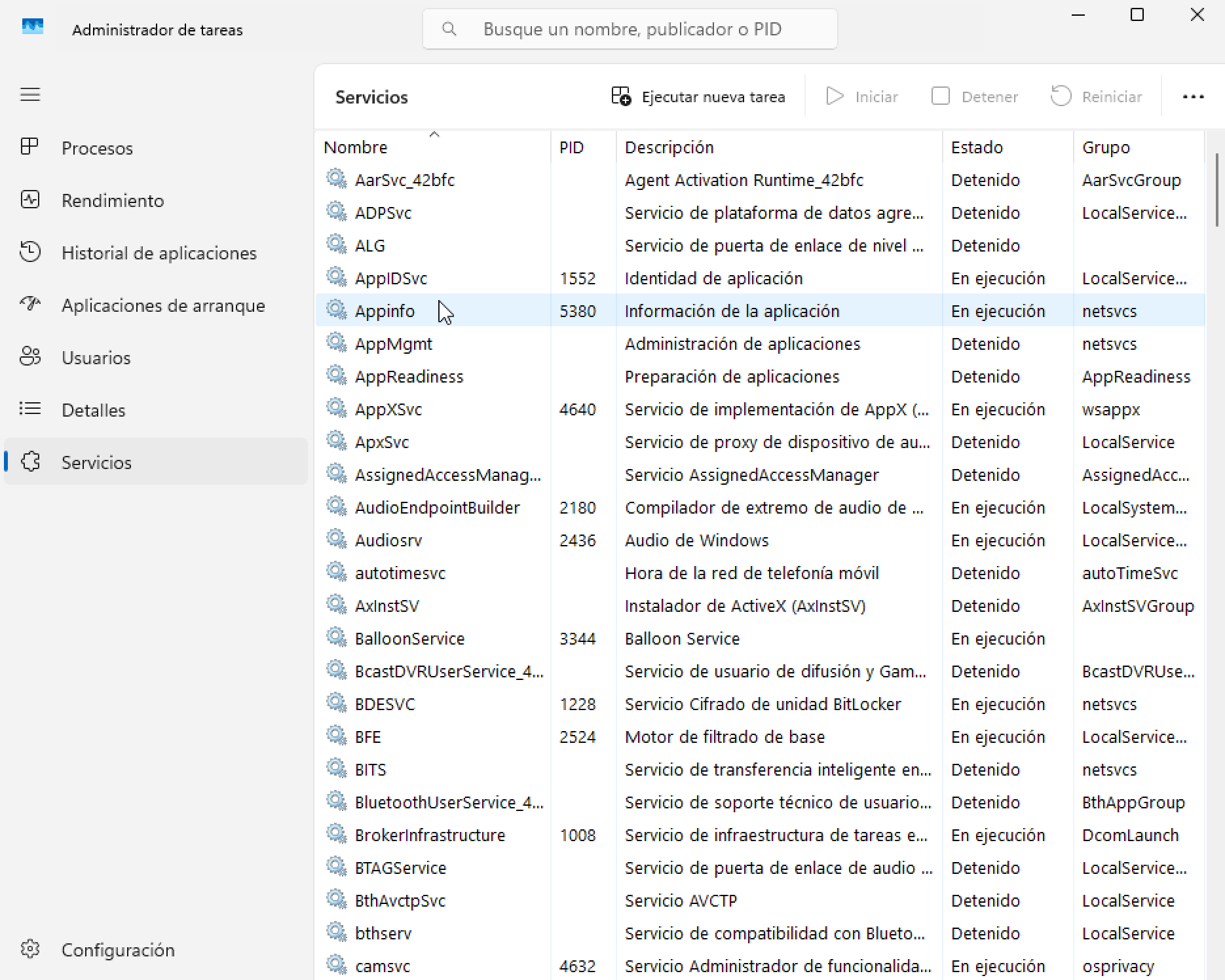Click the Iniciar service button
Screen dimensions: 1225x980
tap(862, 97)
